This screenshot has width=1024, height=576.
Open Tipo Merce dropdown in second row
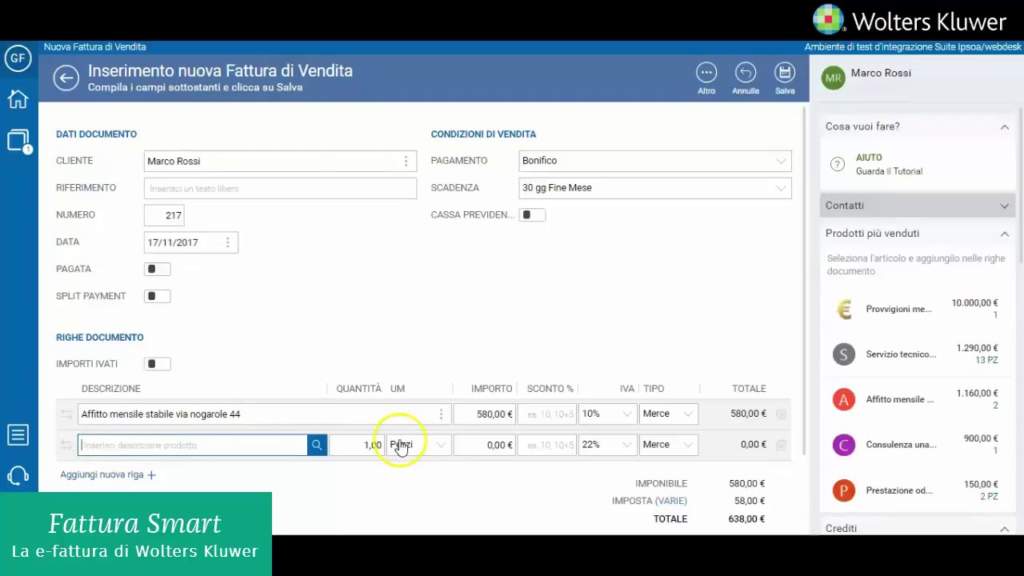click(x=668, y=445)
